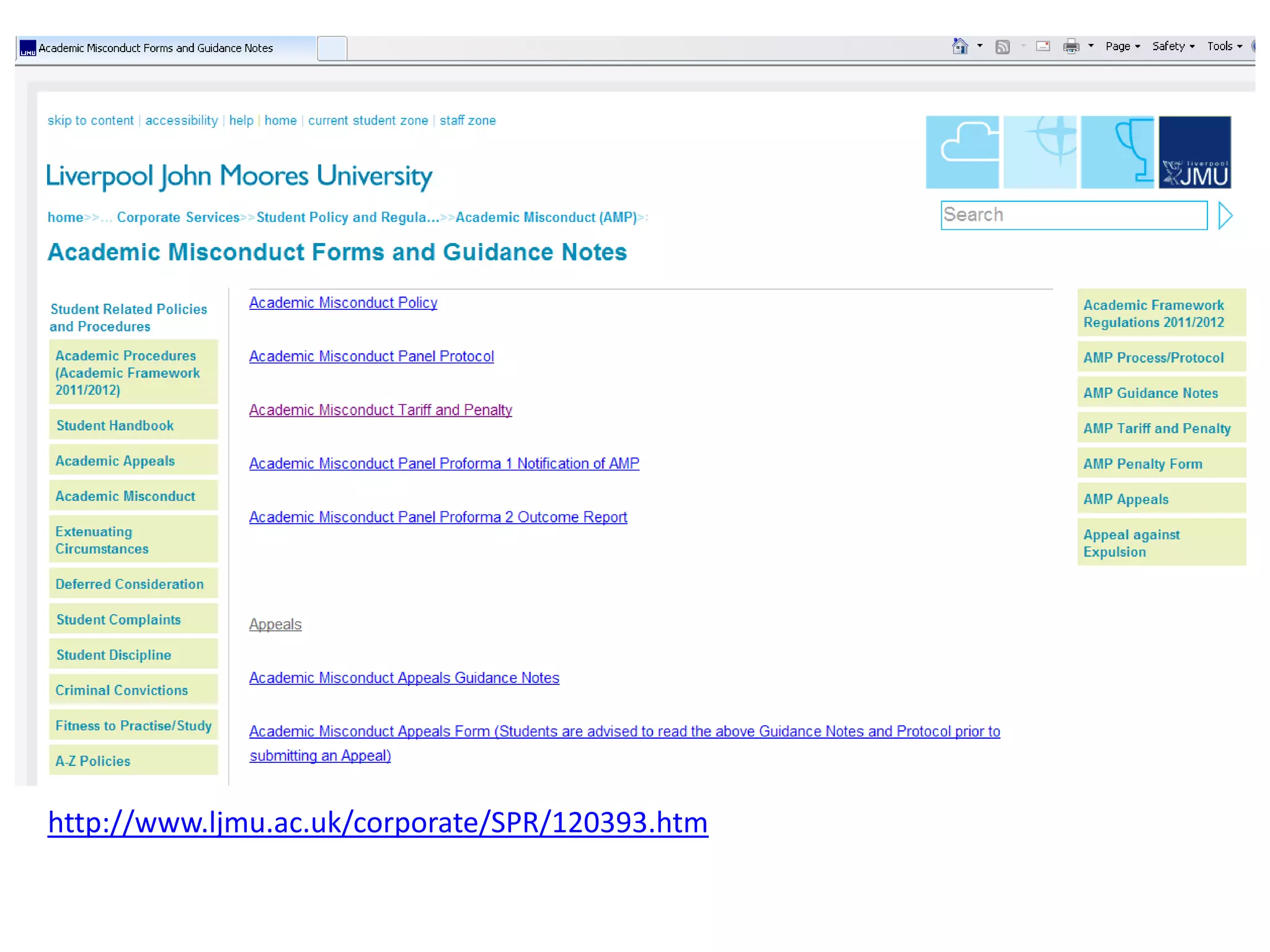1270x952 pixels.
Task: Open Student Handbook sidebar item
Action: (133, 425)
